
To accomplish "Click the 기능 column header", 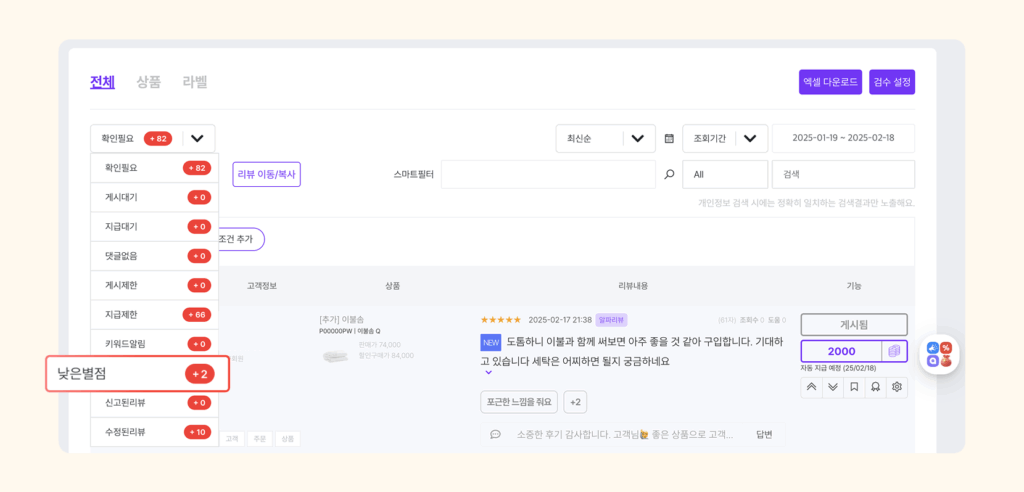I will (x=854, y=286).
